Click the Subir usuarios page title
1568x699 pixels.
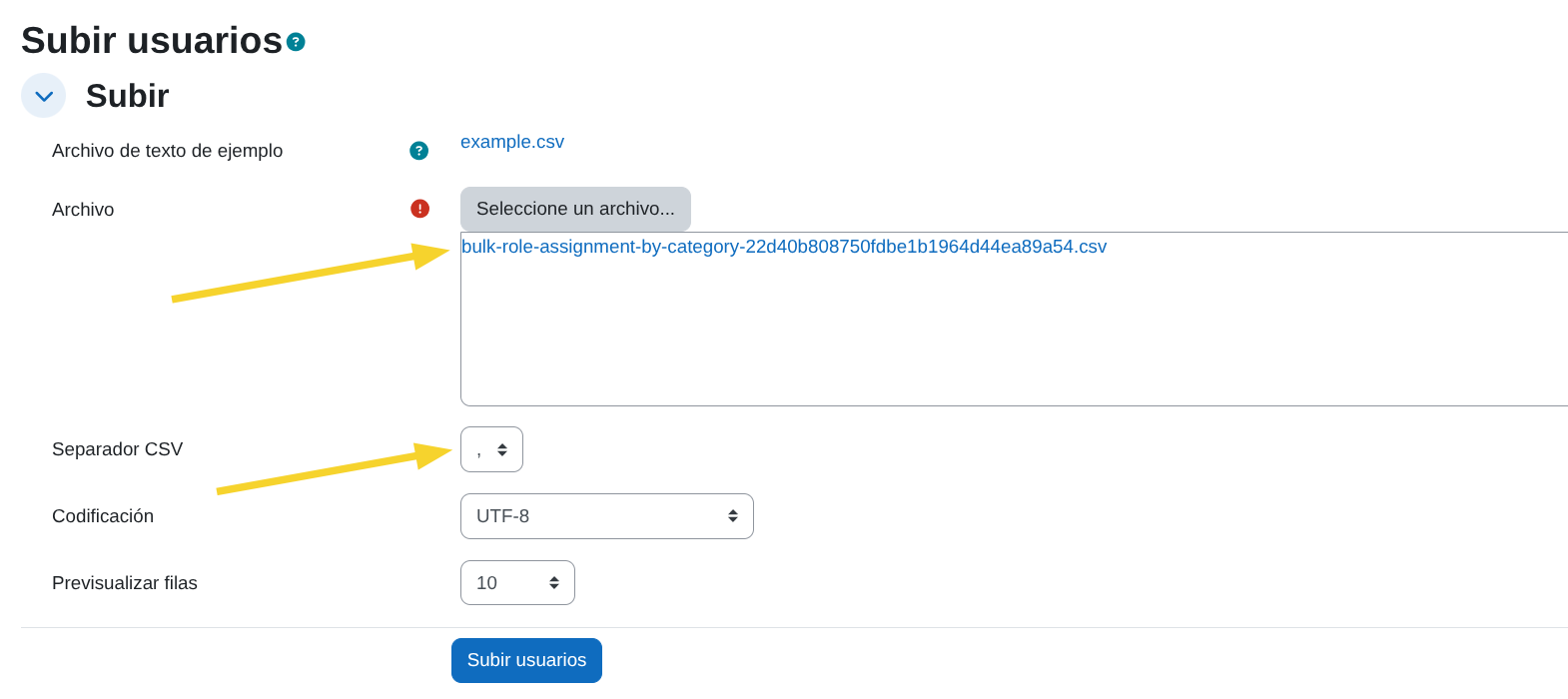click(x=152, y=41)
